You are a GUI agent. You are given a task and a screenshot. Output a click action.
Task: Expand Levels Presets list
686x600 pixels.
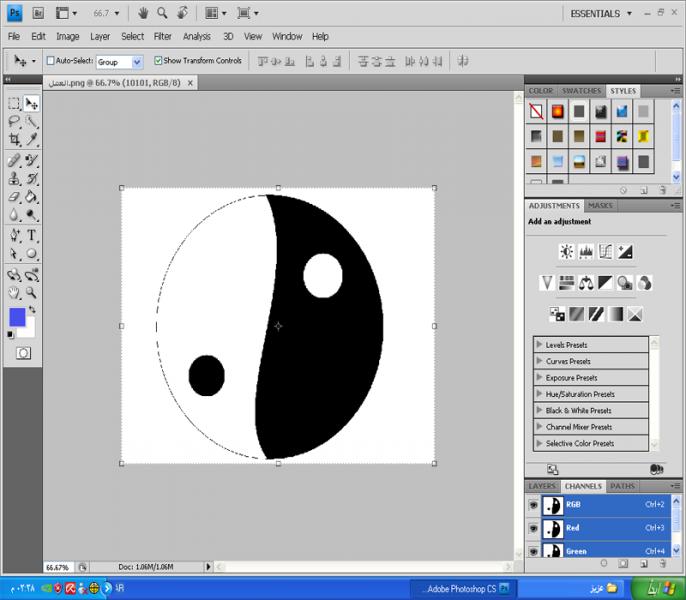[x=540, y=345]
